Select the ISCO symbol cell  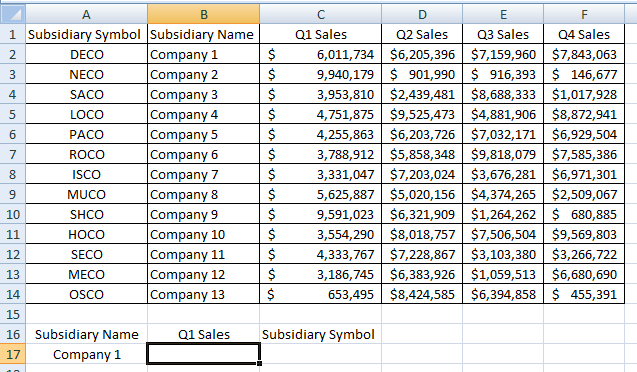point(87,174)
